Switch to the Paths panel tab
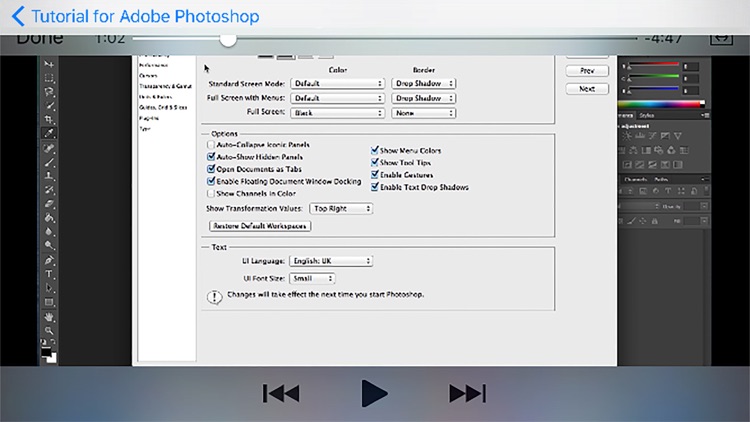 (661, 179)
